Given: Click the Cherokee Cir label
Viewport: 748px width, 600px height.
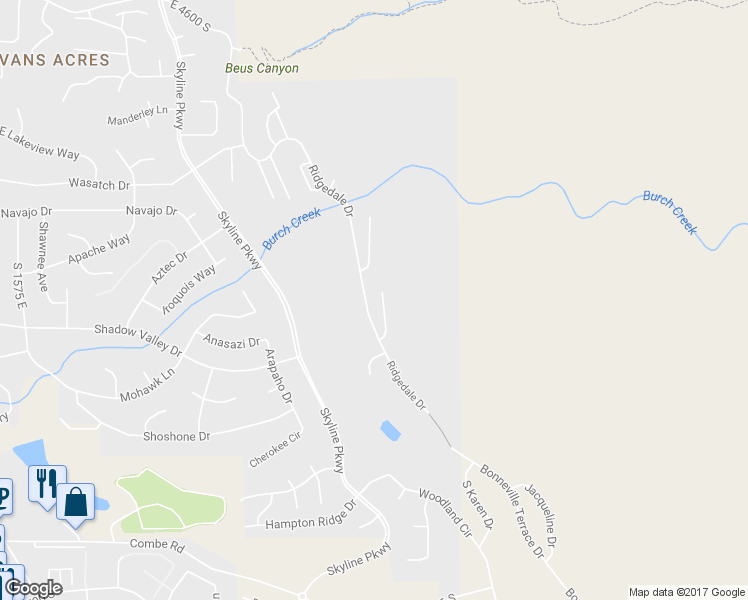Looking at the screenshot, I should 275,449.
